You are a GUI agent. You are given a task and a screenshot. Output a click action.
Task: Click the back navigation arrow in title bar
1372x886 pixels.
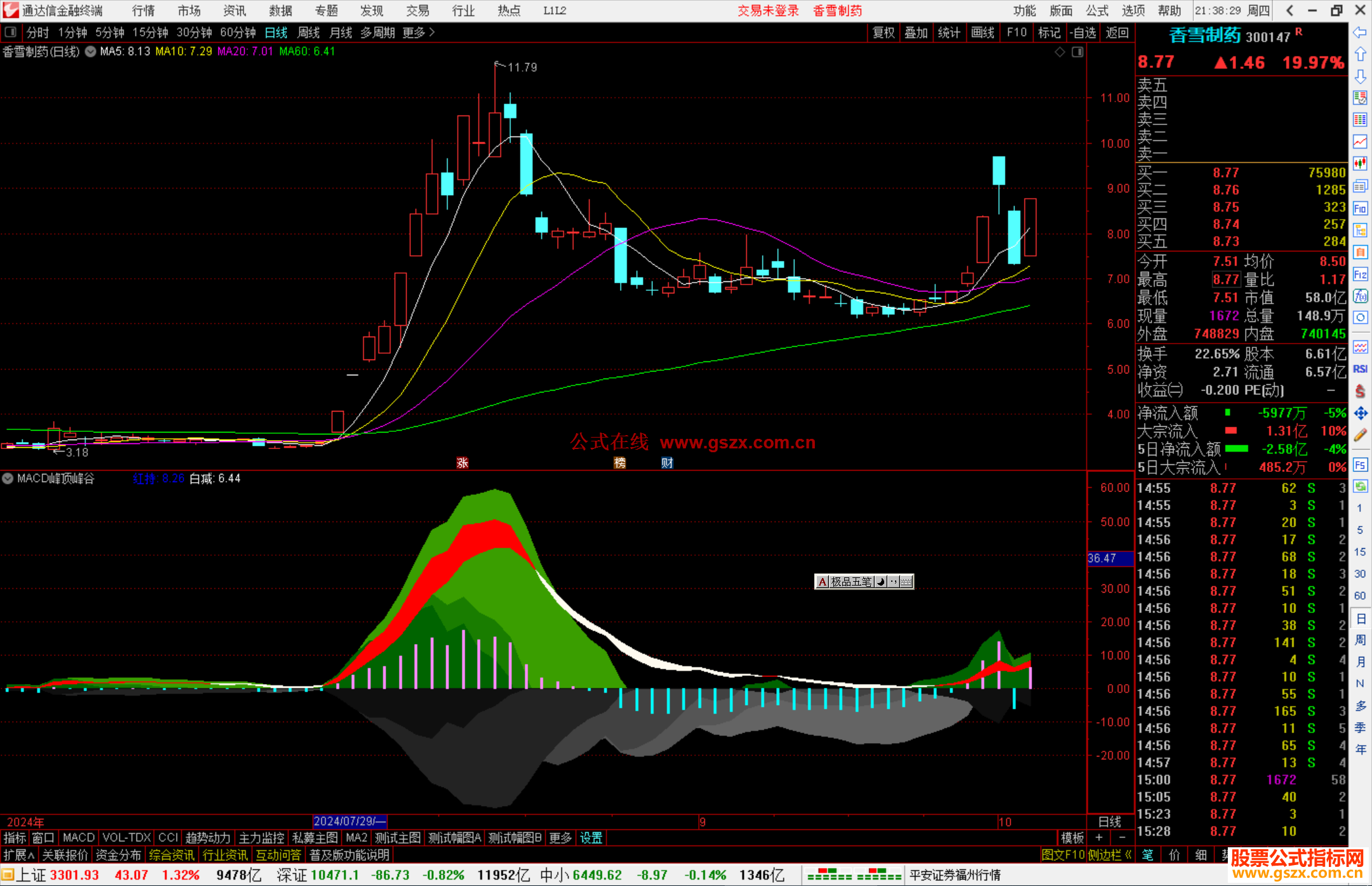(x=1289, y=10)
